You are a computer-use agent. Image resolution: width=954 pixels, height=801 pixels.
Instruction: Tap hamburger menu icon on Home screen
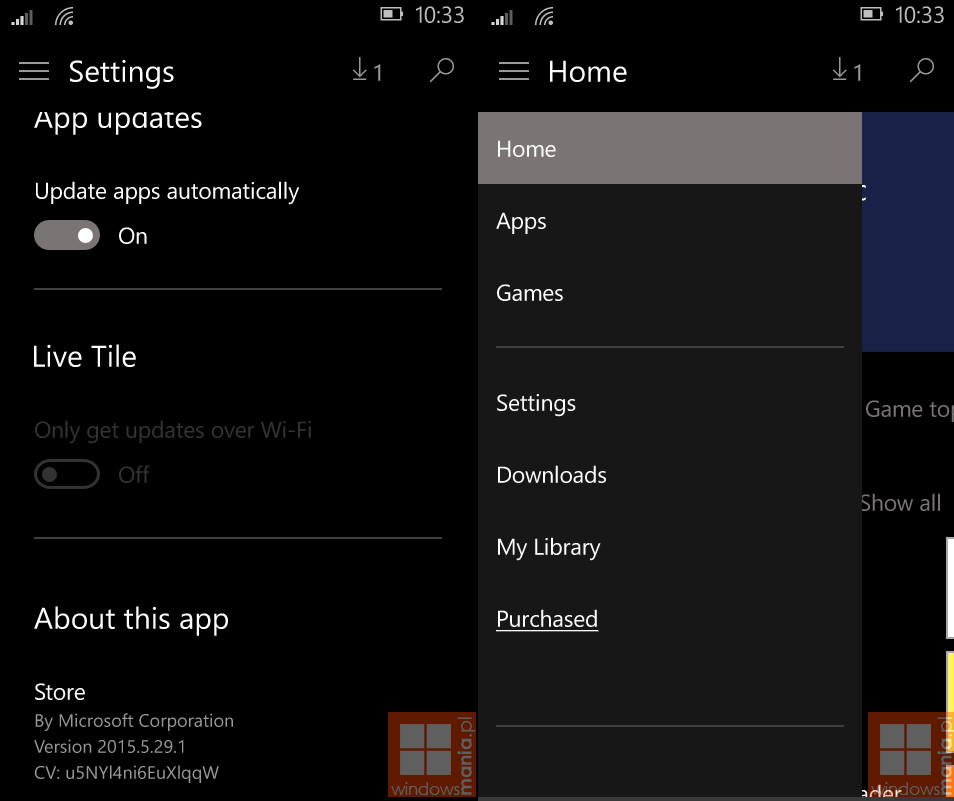[x=514, y=72]
